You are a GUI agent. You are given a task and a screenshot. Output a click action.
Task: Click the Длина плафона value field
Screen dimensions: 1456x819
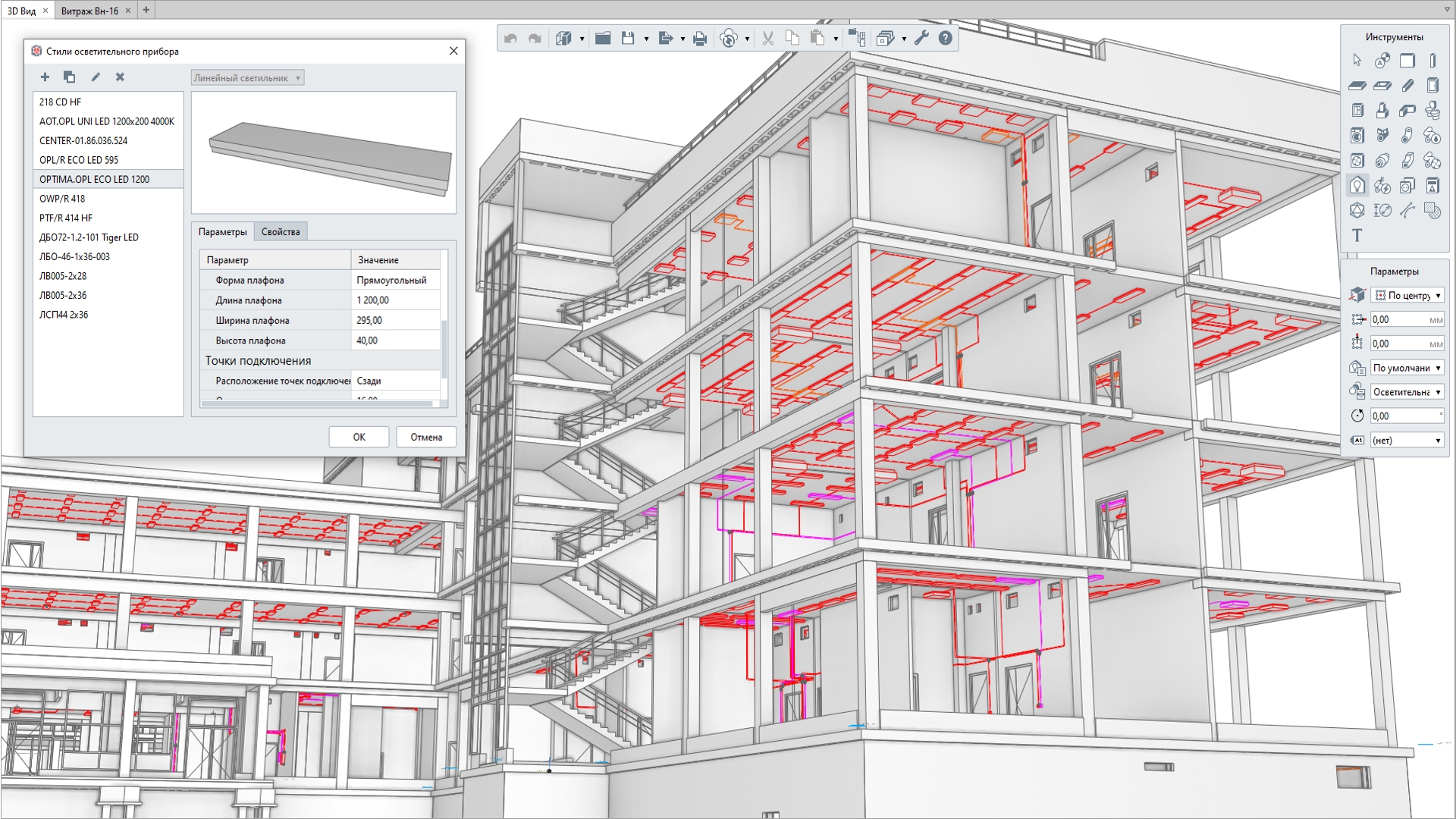[x=394, y=300]
